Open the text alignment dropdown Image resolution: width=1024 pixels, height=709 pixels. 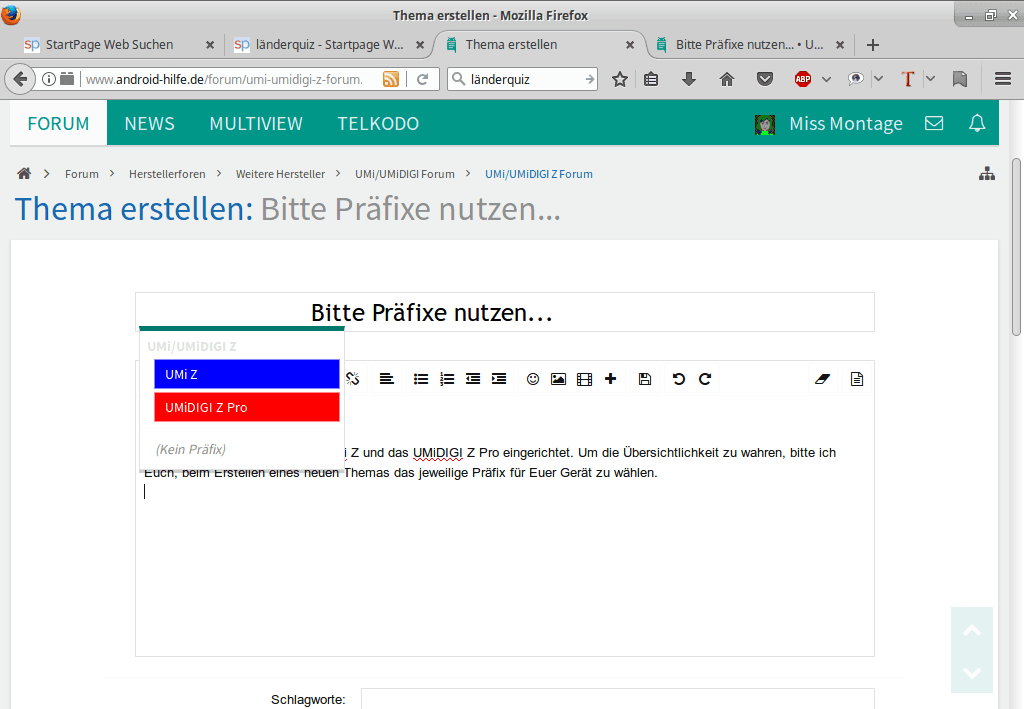[386, 379]
